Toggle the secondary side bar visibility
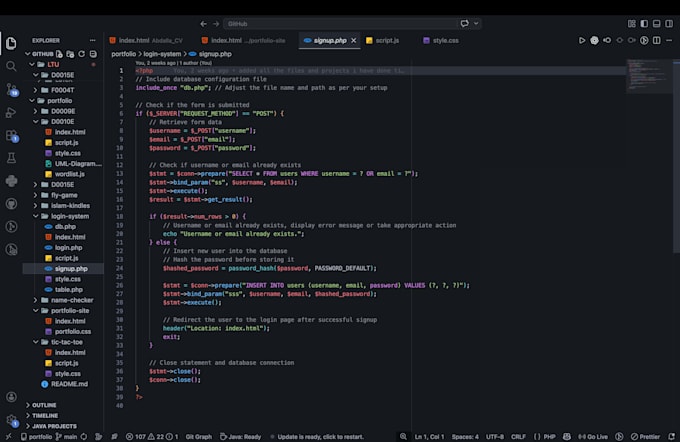 [669, 24]
